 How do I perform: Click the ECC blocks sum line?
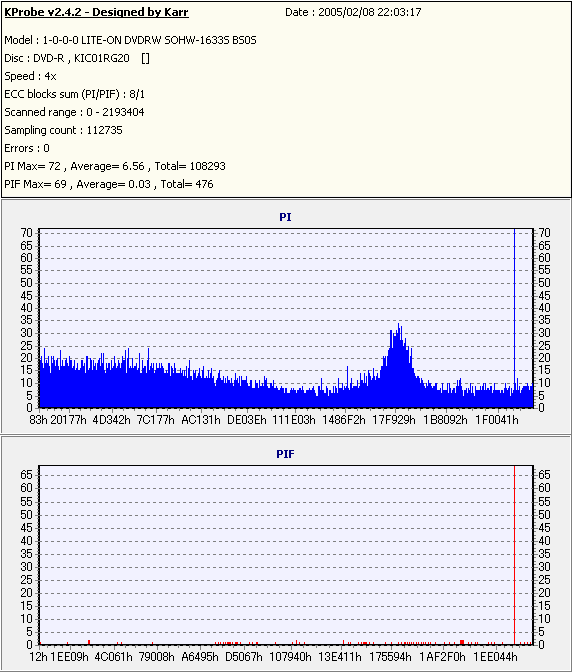point(75,94)
